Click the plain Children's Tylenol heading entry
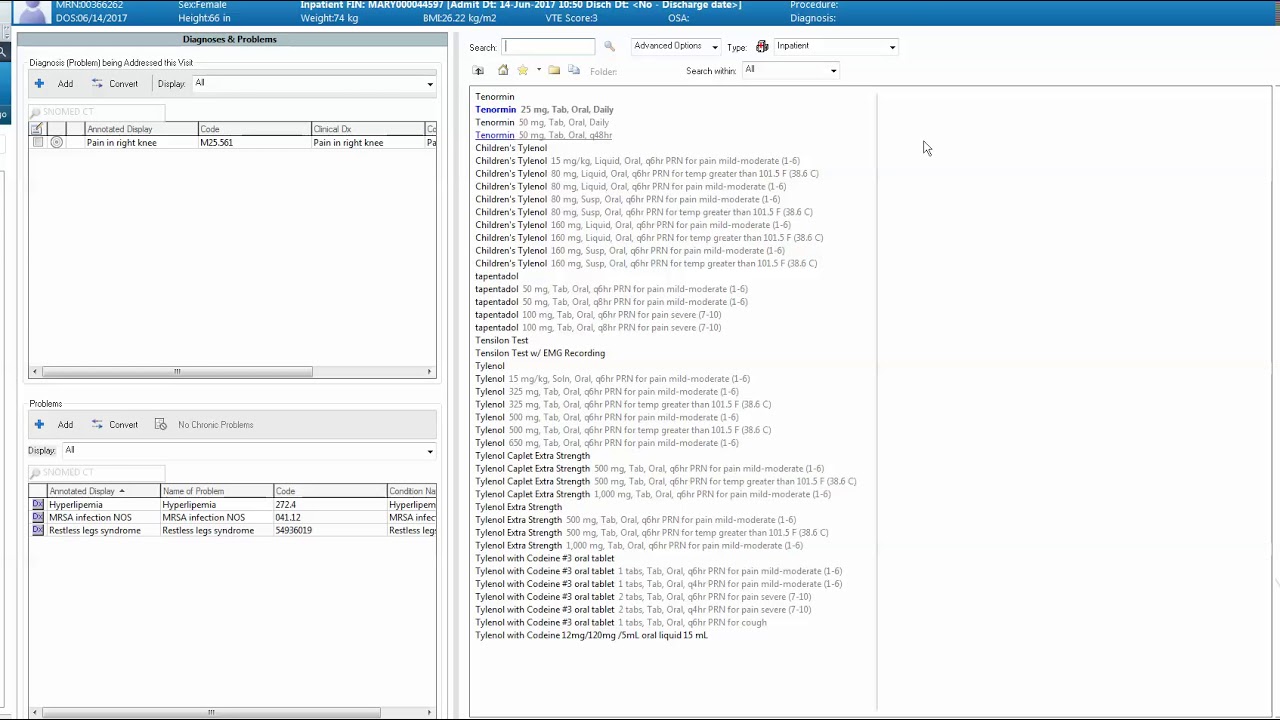The width and height of the screenshot is (1280, 720). coord(511,148)
